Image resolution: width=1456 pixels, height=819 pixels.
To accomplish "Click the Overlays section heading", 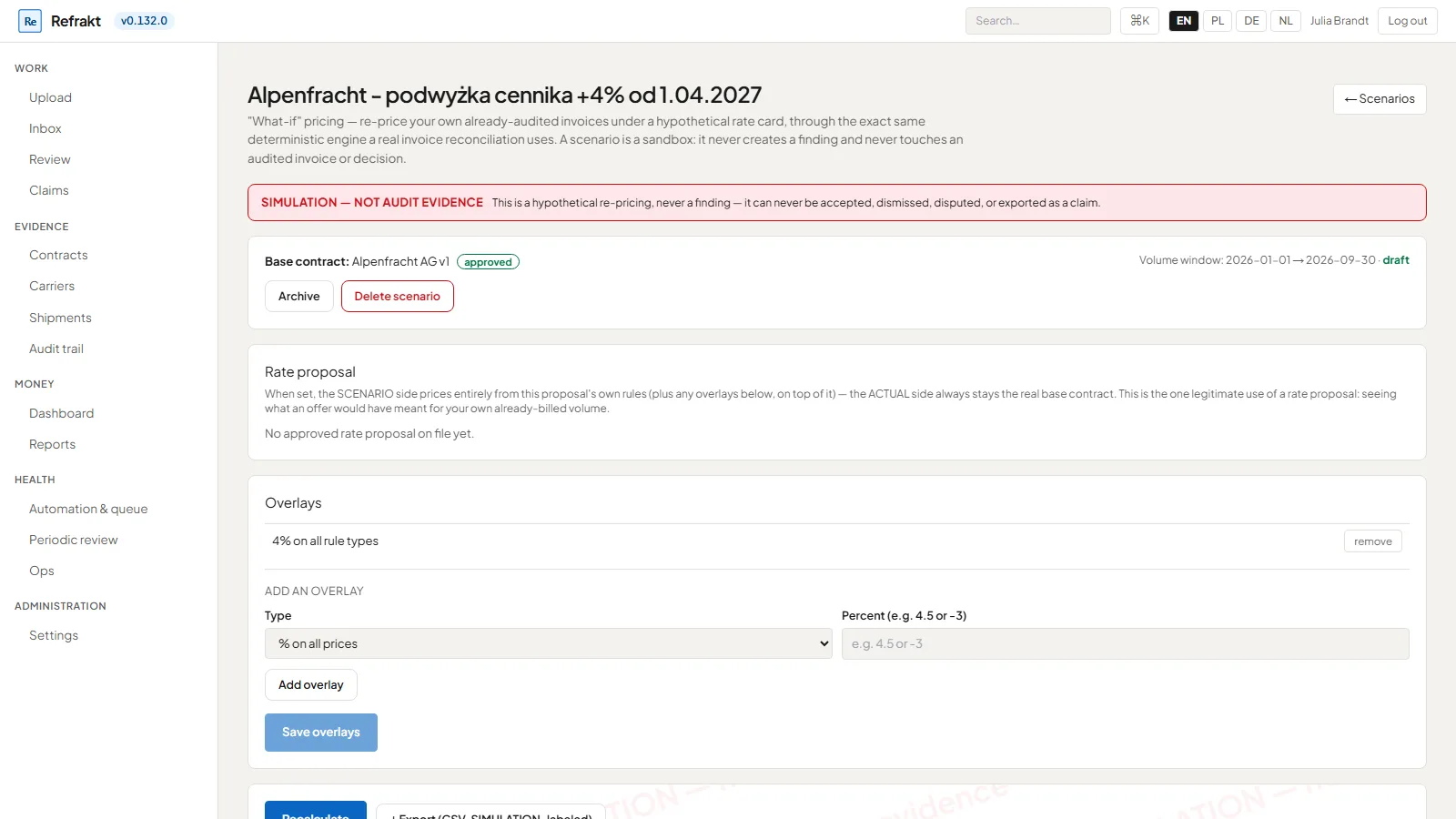I will click(x=293, y=503).
